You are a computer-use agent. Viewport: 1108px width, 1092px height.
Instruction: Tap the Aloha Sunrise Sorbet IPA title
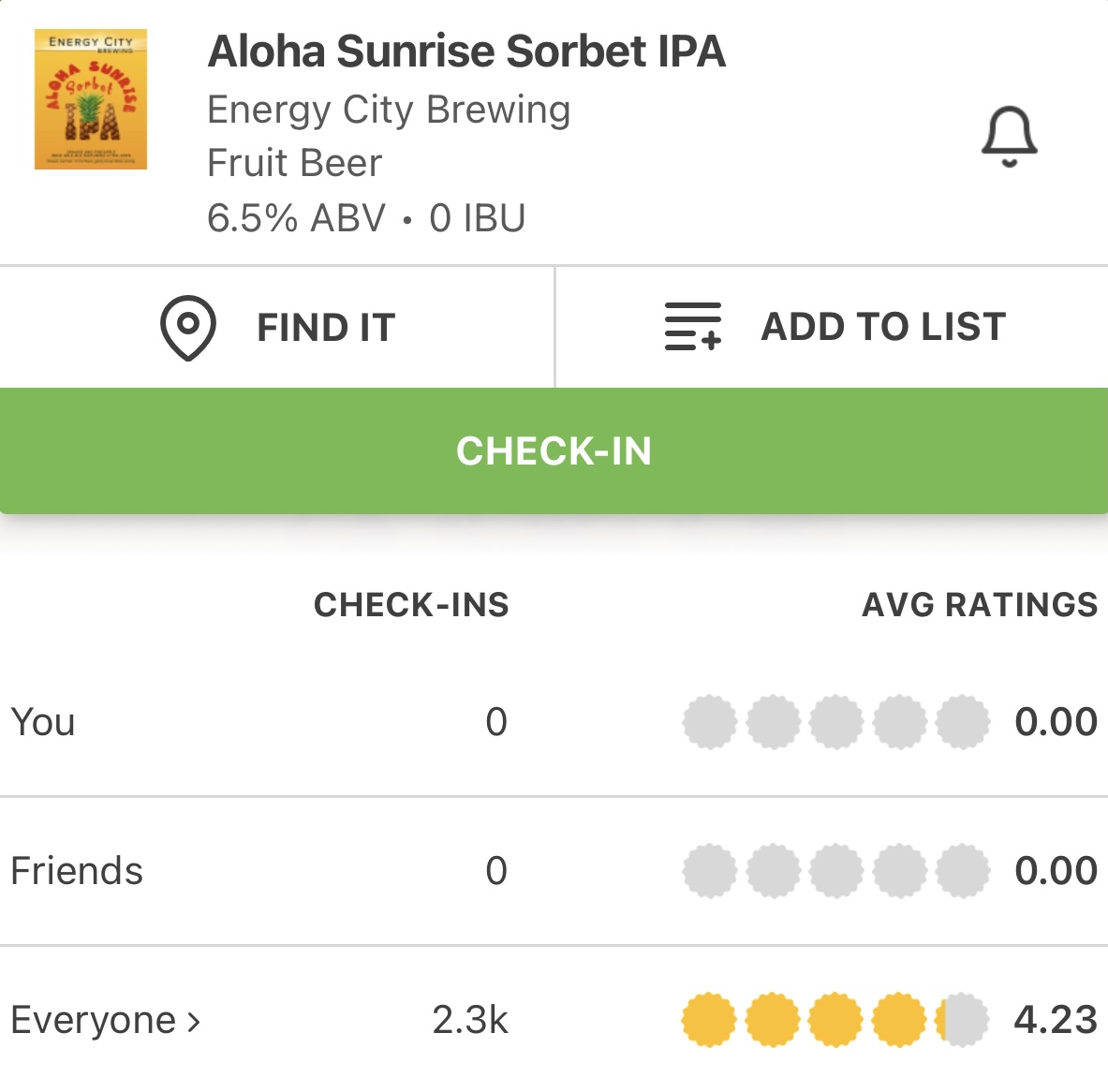pyautogui.click(x=466, y=52)
